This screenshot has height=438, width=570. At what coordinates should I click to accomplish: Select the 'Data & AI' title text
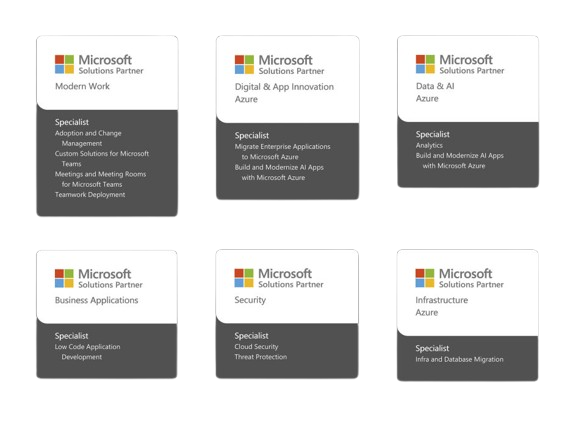(435, 86)
